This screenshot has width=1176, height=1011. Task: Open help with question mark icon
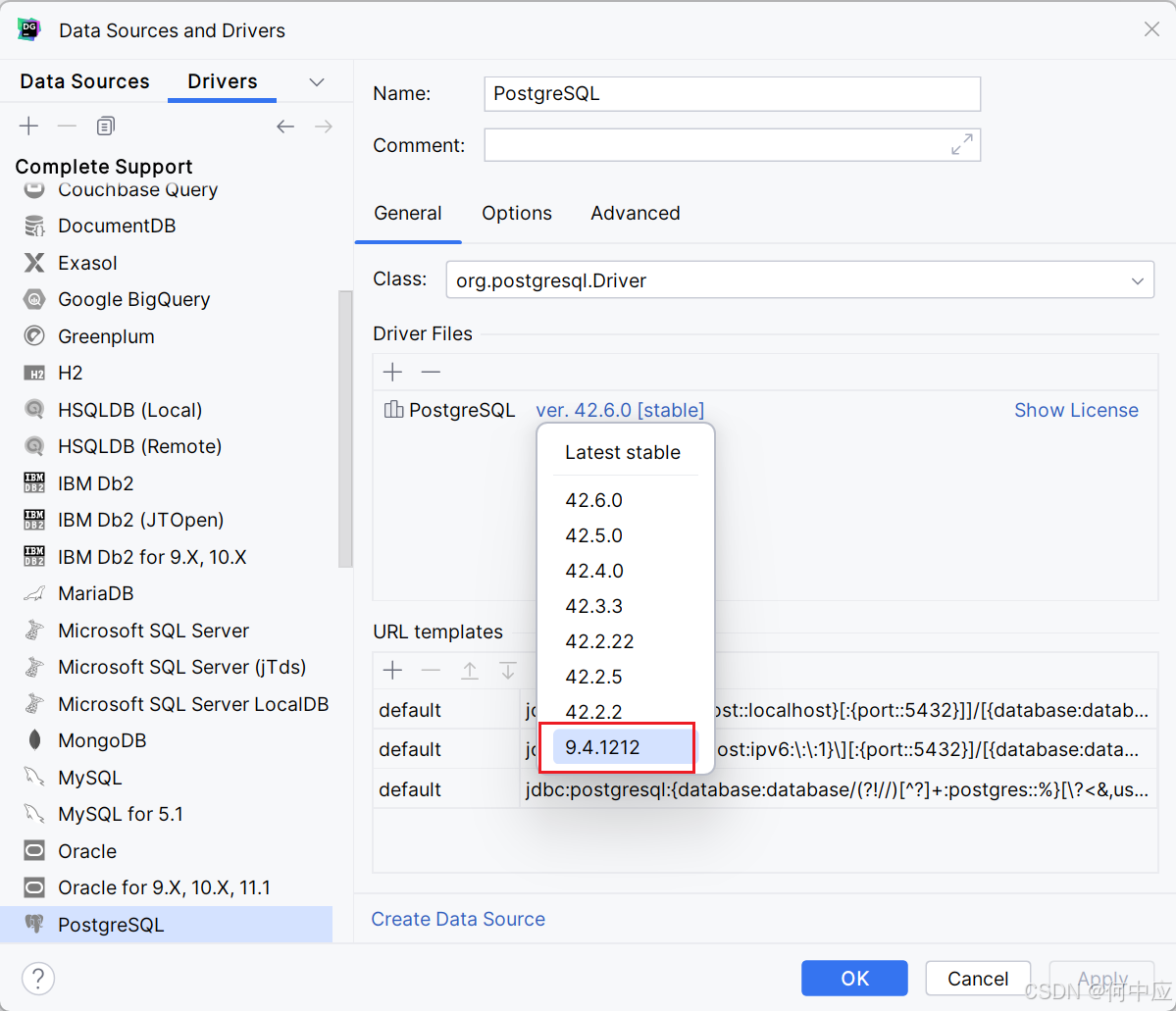pos(38,978)
